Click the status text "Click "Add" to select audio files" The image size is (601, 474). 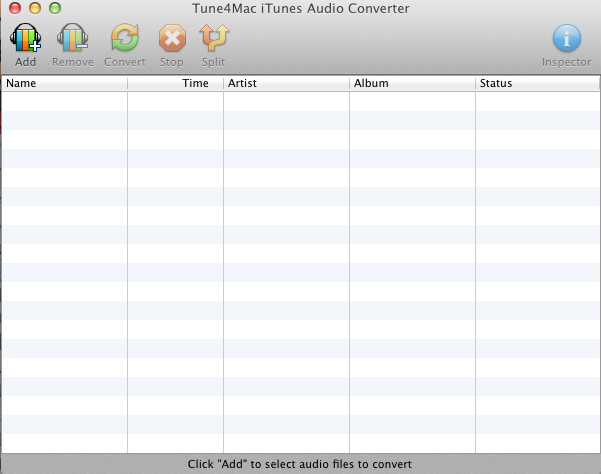point(272,464)
